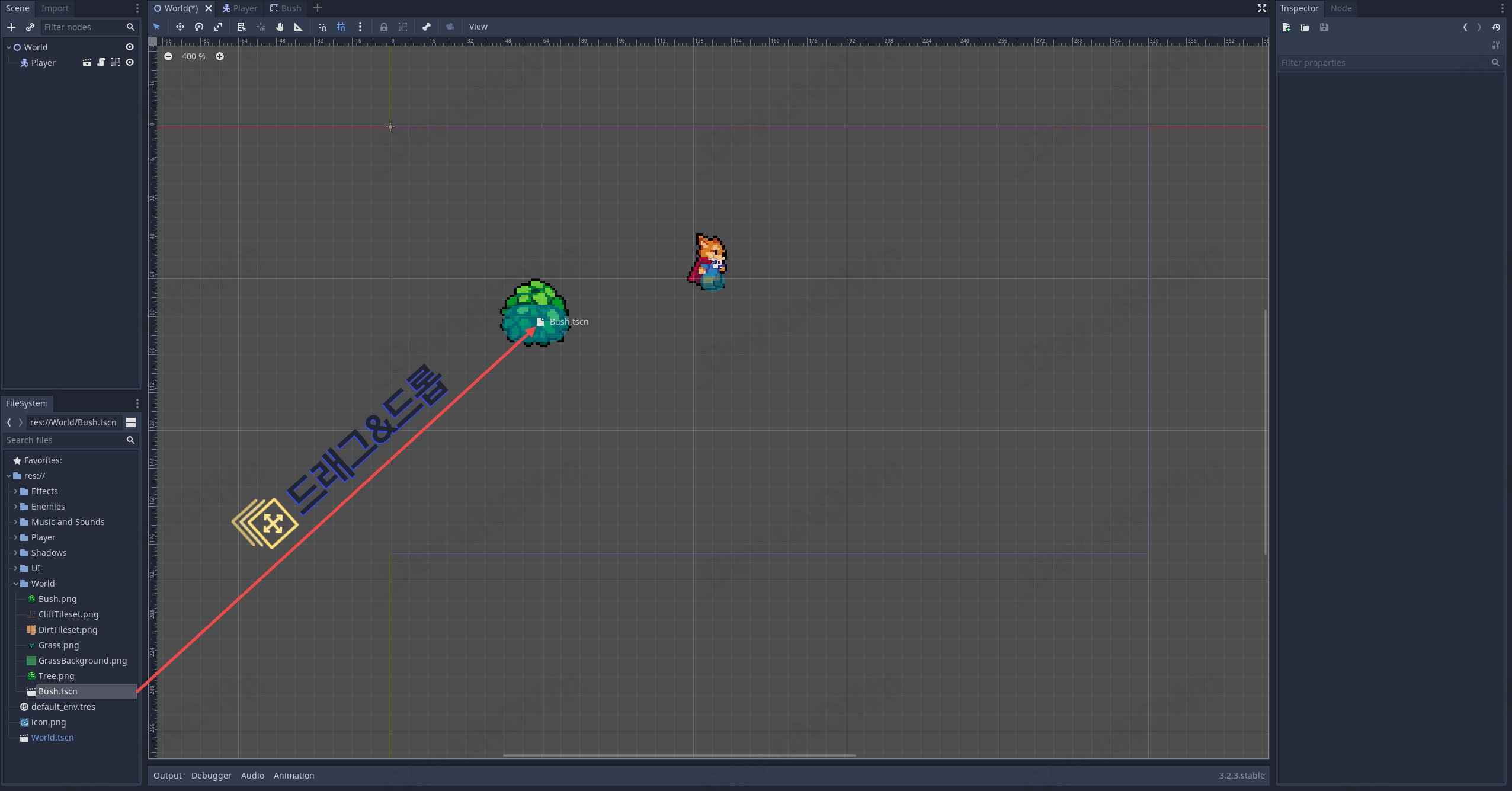The height and width of the screenshot is (791, 1512).
Task: Expand the Music and Sounds folder
Action: pyautogui.click(x=16, y=522)
